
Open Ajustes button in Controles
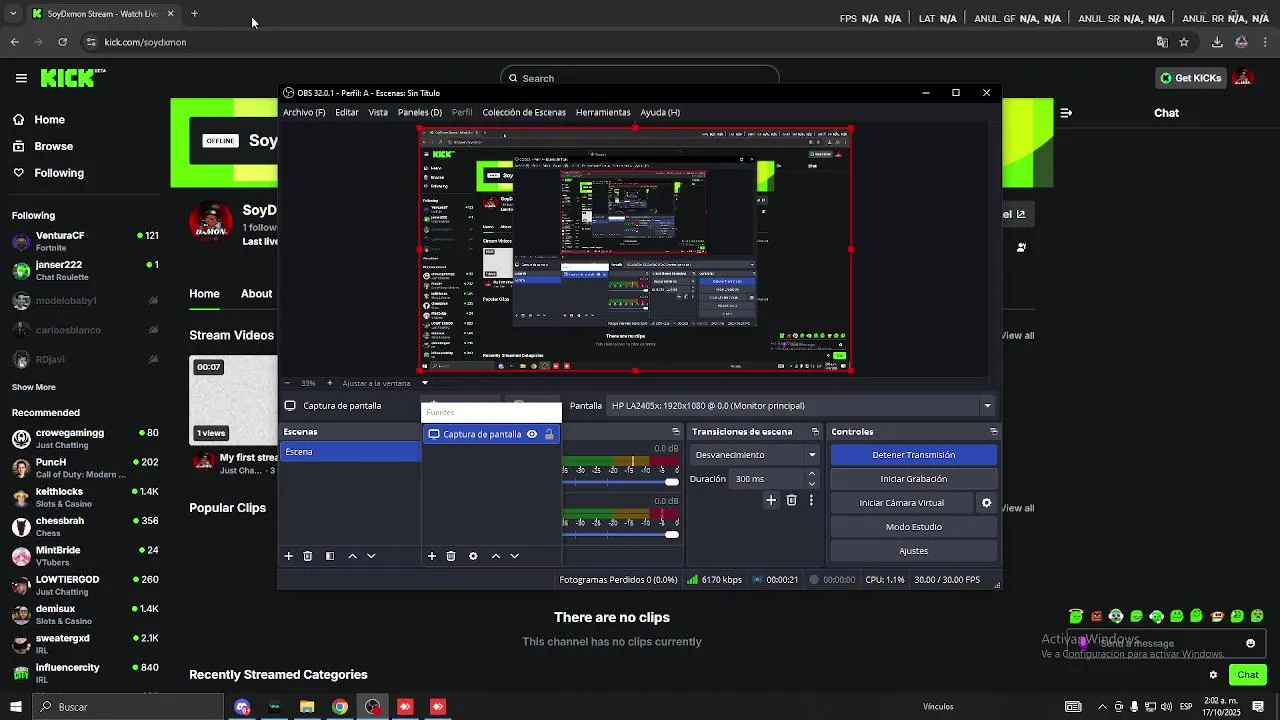coord(914,551)
